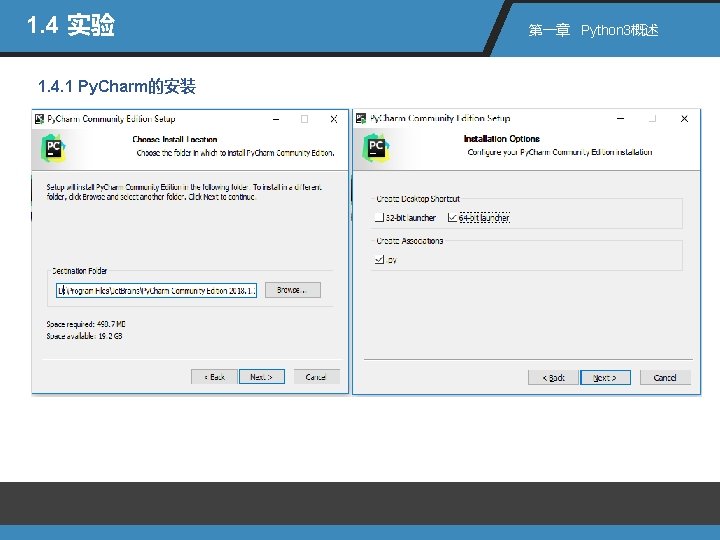
Task: Click the PyCharm logo in Choose Install Location window
Action: coord(53,148)
